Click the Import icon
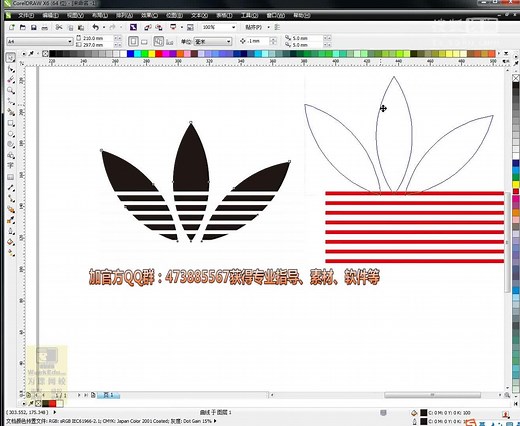 pyautogui.click(x=147, y=27)
